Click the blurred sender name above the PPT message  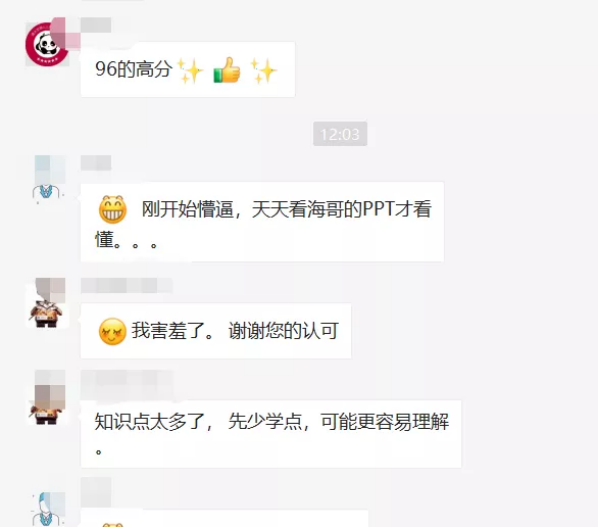[x=96, y=163]
